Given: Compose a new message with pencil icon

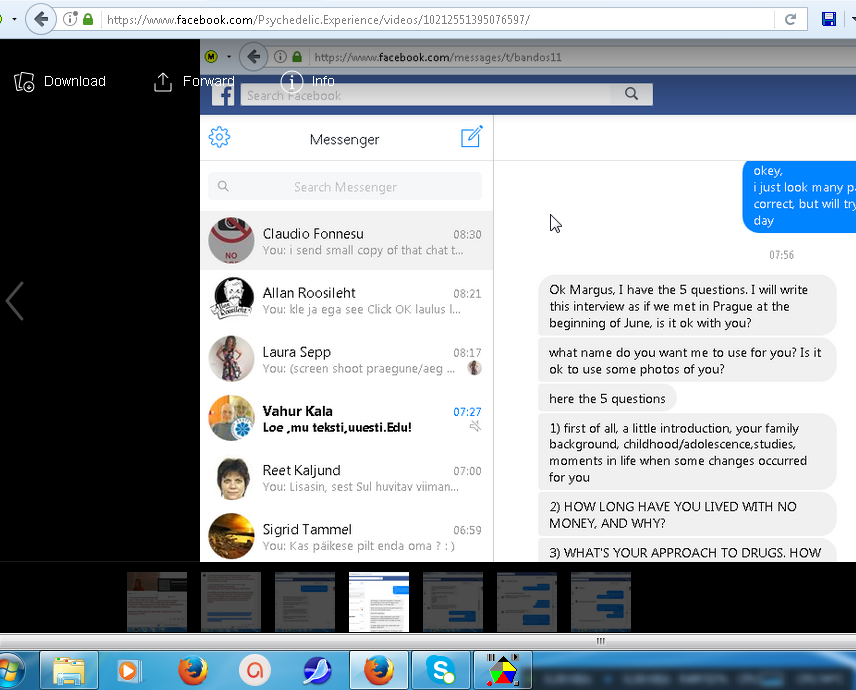Looking at the screenshot, I should 472,136.
